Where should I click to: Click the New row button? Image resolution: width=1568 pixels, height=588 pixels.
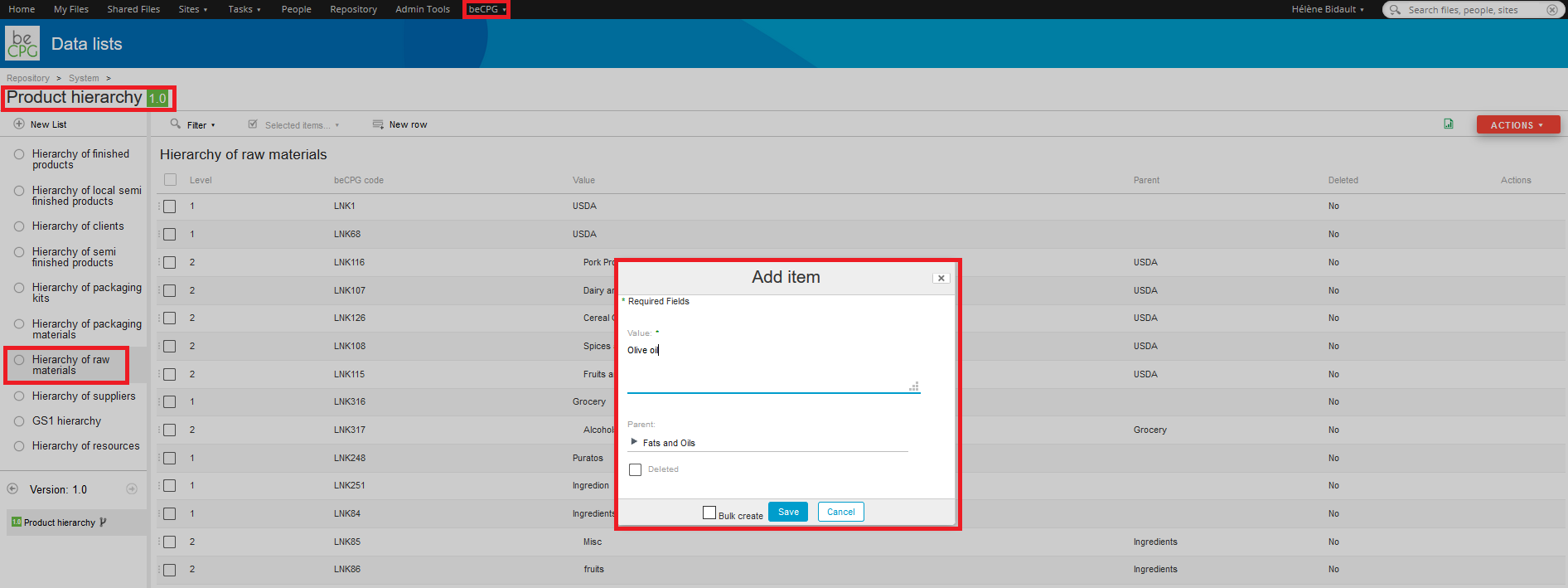pyautogui.click(x=400, y=125)
